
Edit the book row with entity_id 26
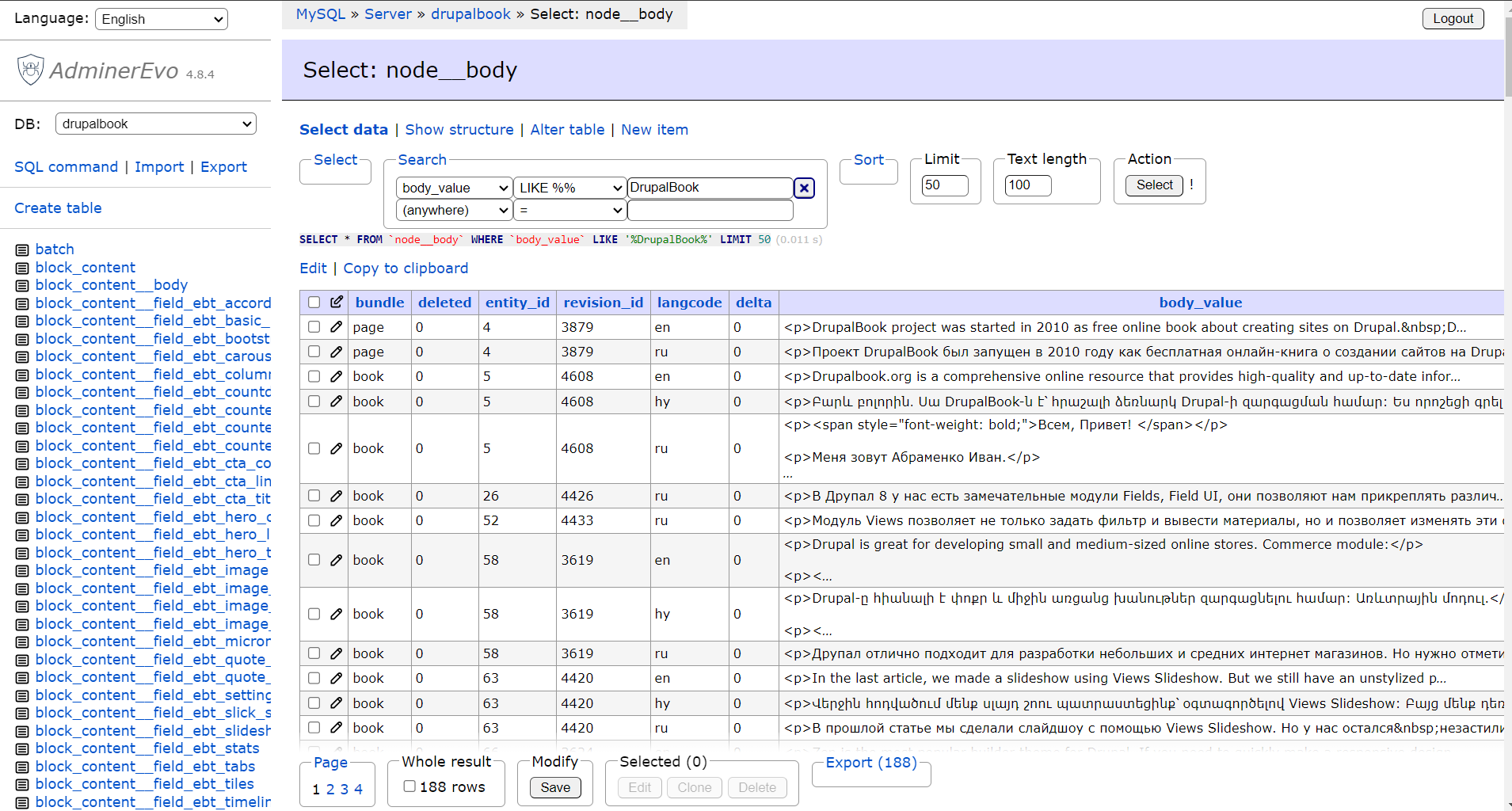point(337,496)
